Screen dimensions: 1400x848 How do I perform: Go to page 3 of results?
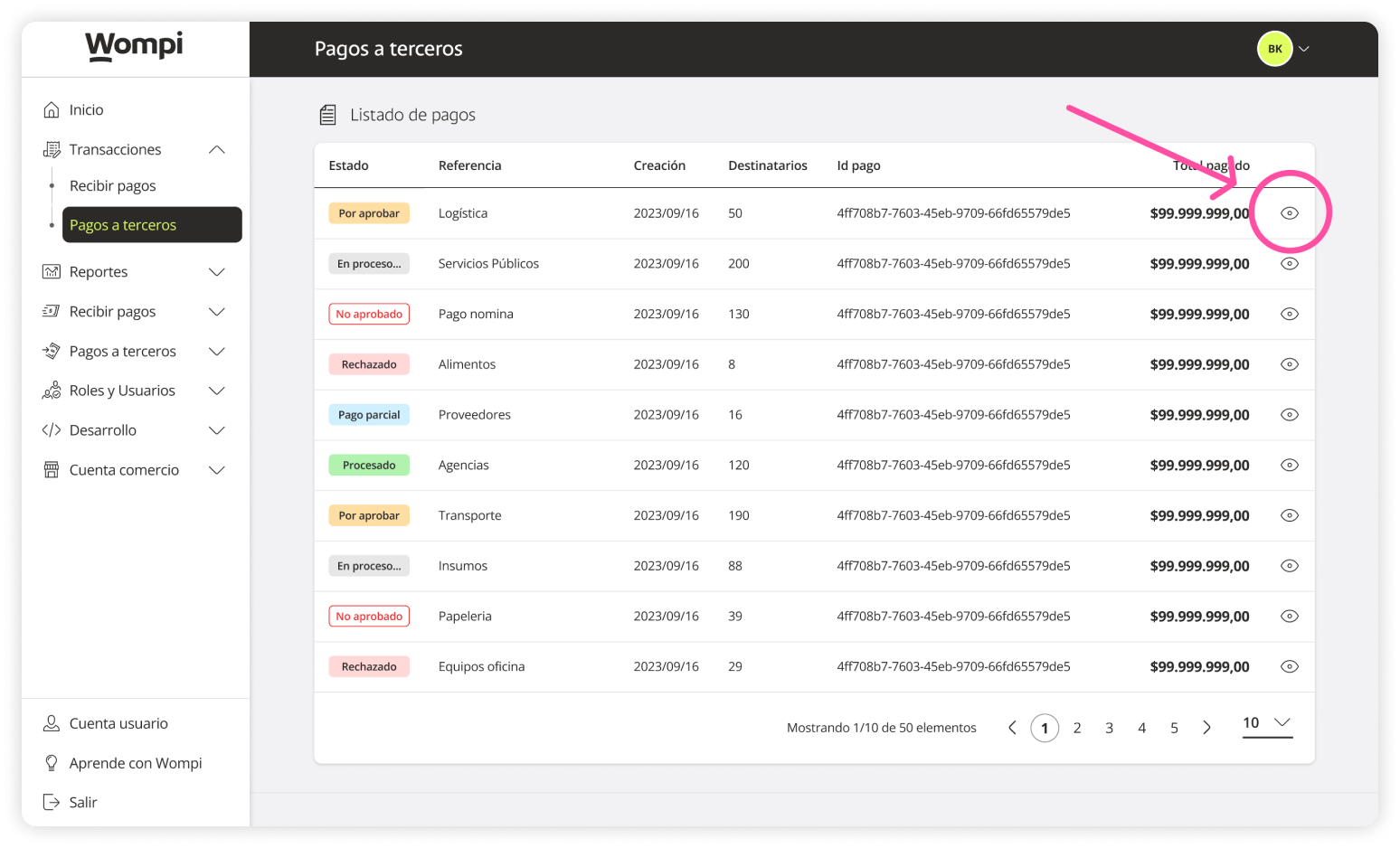[1109, 727]
